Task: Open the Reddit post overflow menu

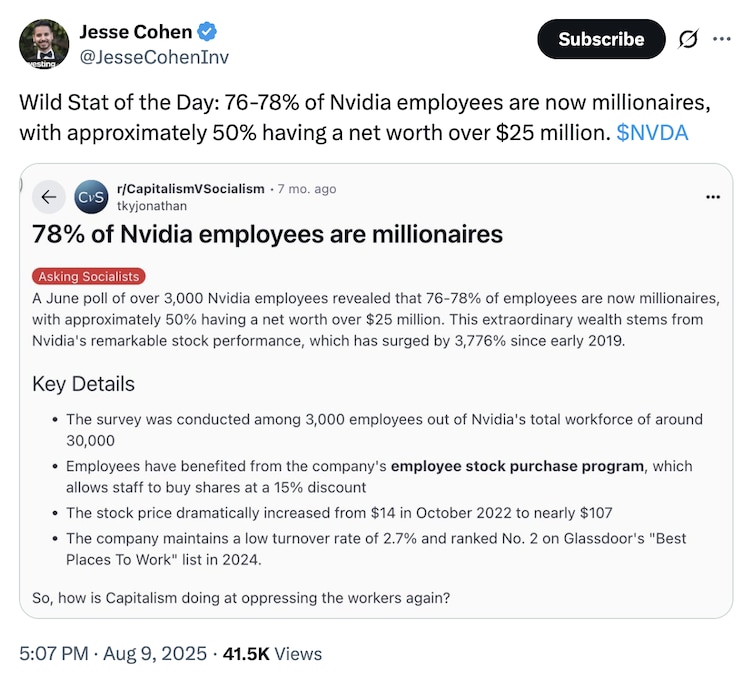Action: tap(713, 197)
